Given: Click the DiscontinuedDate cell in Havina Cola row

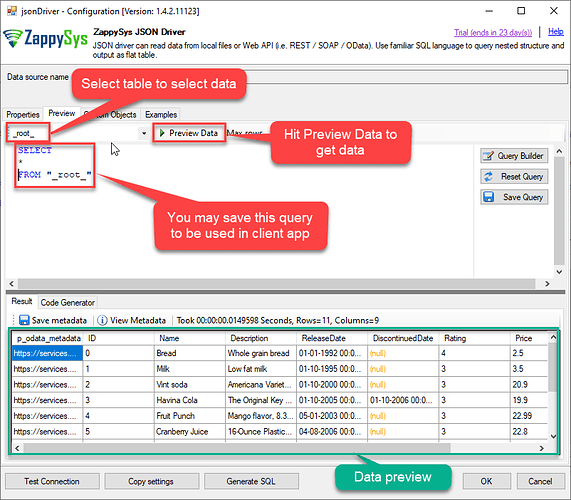Looking at the screenshot, I should click(403, 400).
